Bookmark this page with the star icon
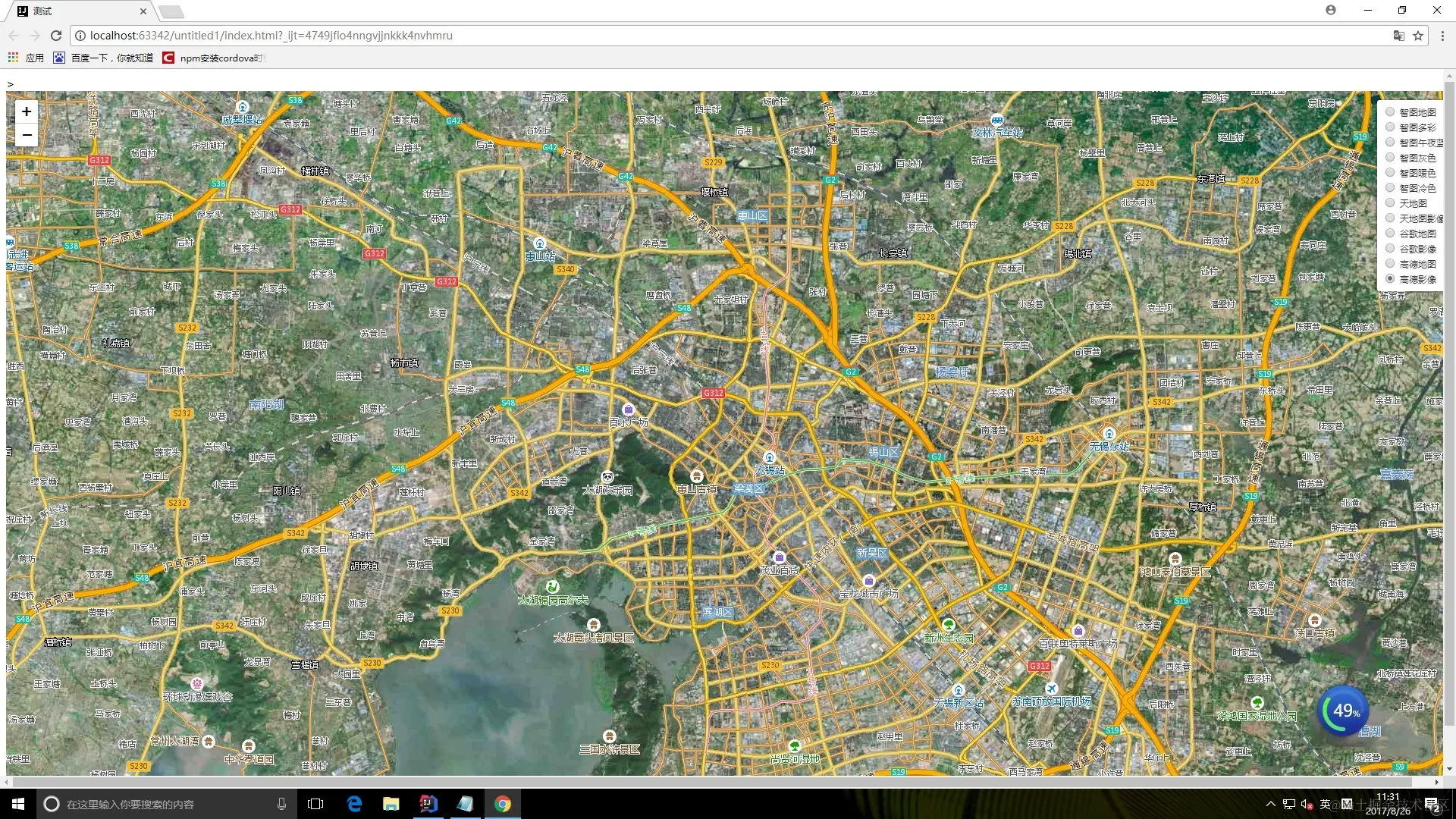This screenshot has width=1456, height=819. pos(1417,36)
